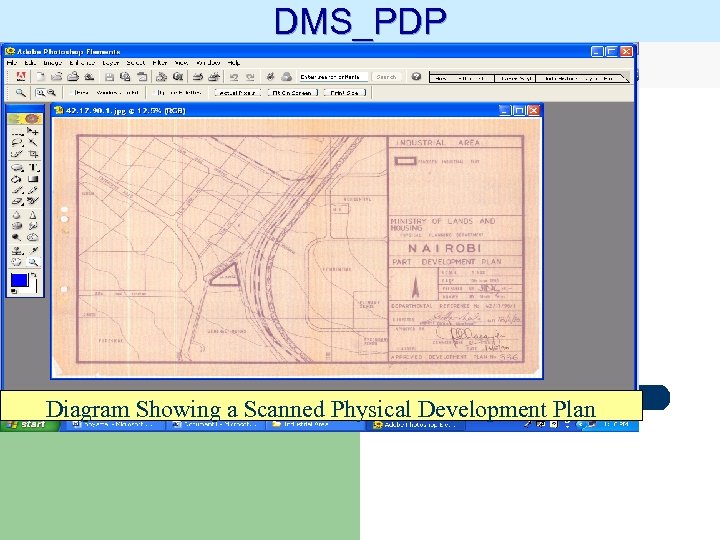Select the Blur tool
The height and width of the screenshot is (540, 720).
[17, 214]
